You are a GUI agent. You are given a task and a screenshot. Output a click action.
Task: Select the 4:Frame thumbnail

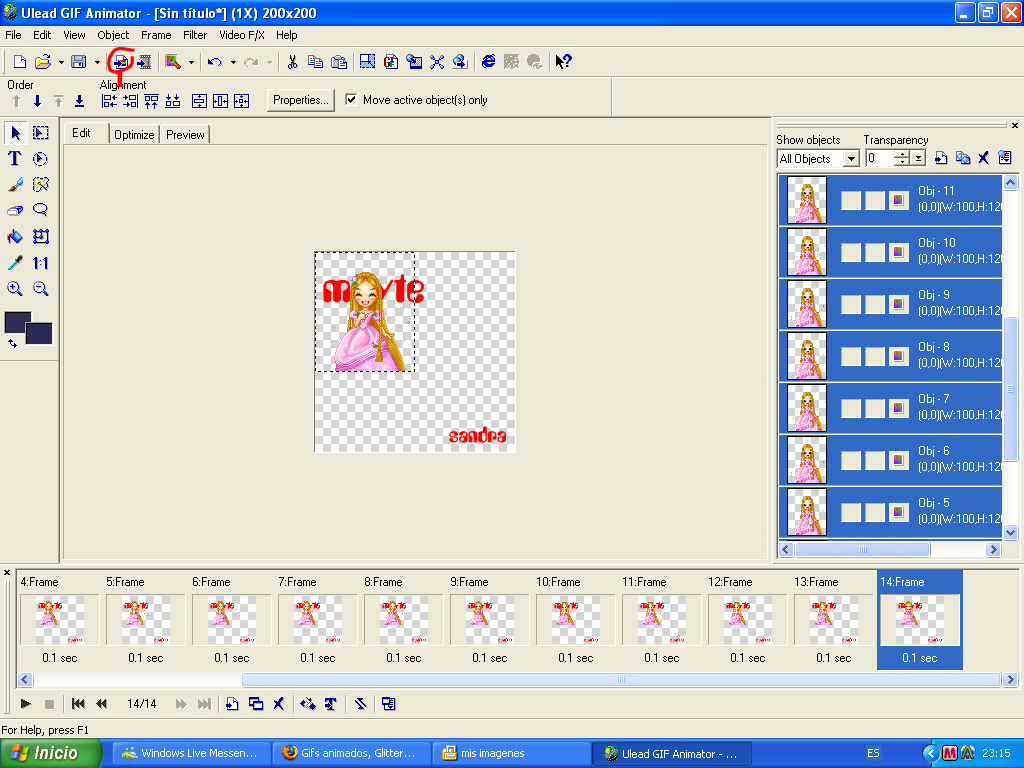(x=59, y=620)
